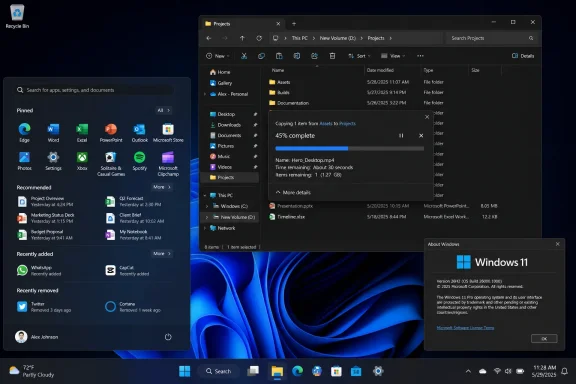Show hidden tray icons chevron
Image resolution: width=576 pixels, height=384 pixels.
(468, 371)
